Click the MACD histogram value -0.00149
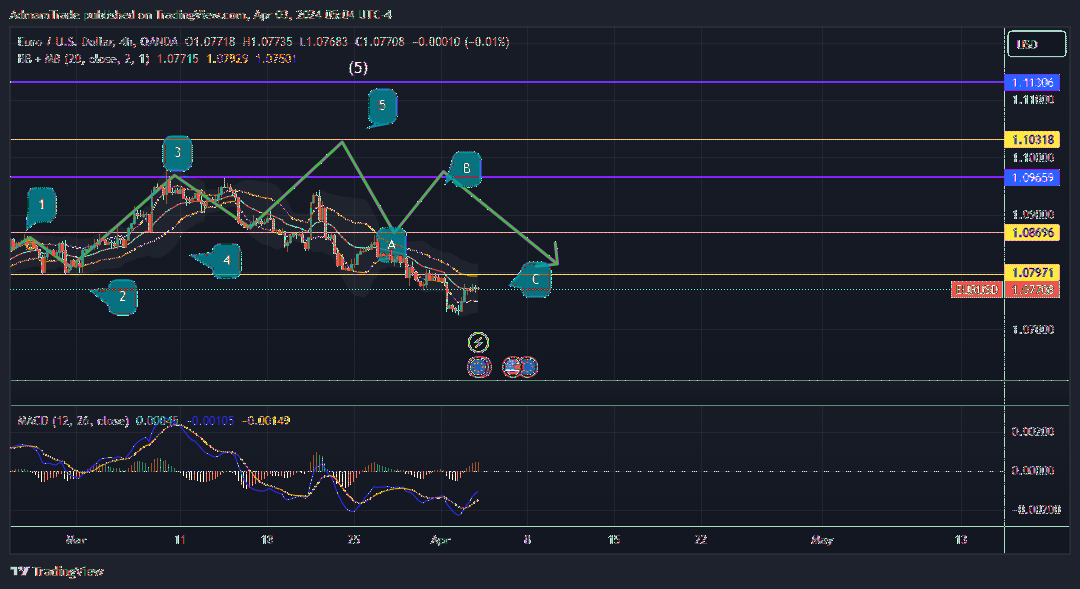This screenshot has width=1080, height=589. [266, 420]
